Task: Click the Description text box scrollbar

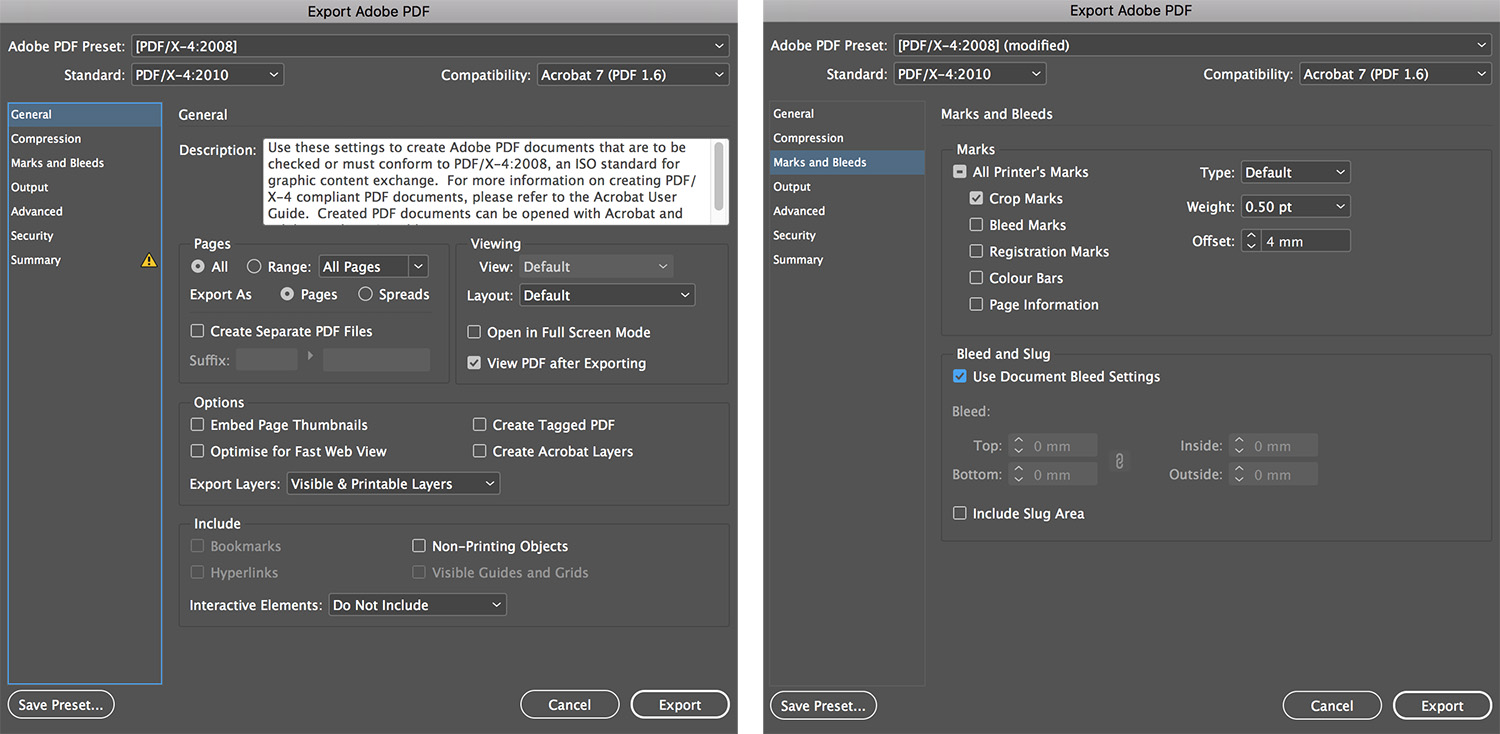Action: coord(719,175)
